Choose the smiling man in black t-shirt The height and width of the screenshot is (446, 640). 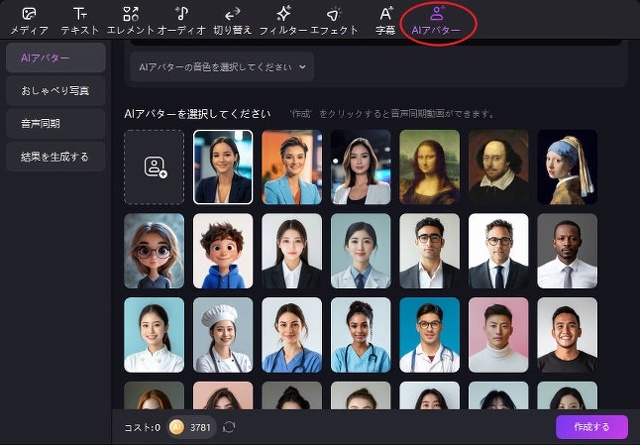pos(567,335)
